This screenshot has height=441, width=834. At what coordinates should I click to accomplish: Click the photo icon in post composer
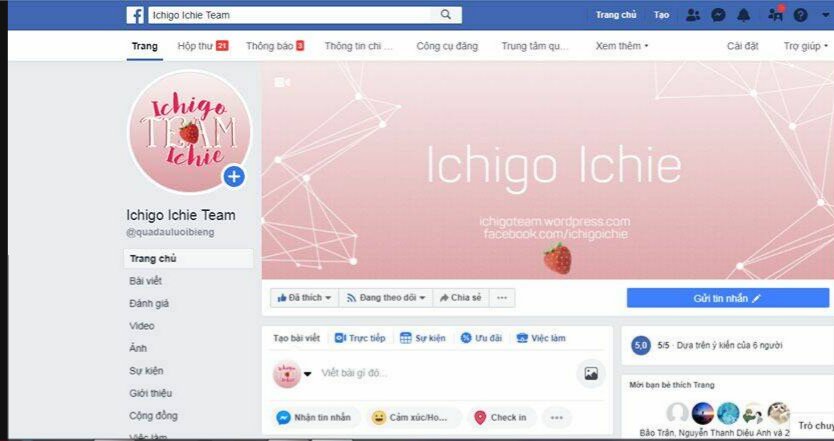pyautogui.click(x=591, y=373)
